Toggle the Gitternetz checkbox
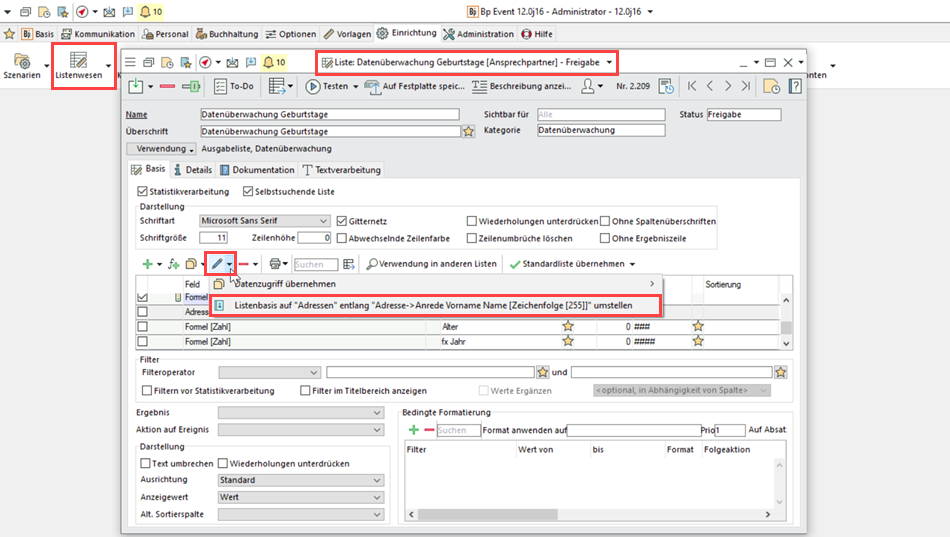The height and width of the screenshot is (537, 950). coord(342,221)
